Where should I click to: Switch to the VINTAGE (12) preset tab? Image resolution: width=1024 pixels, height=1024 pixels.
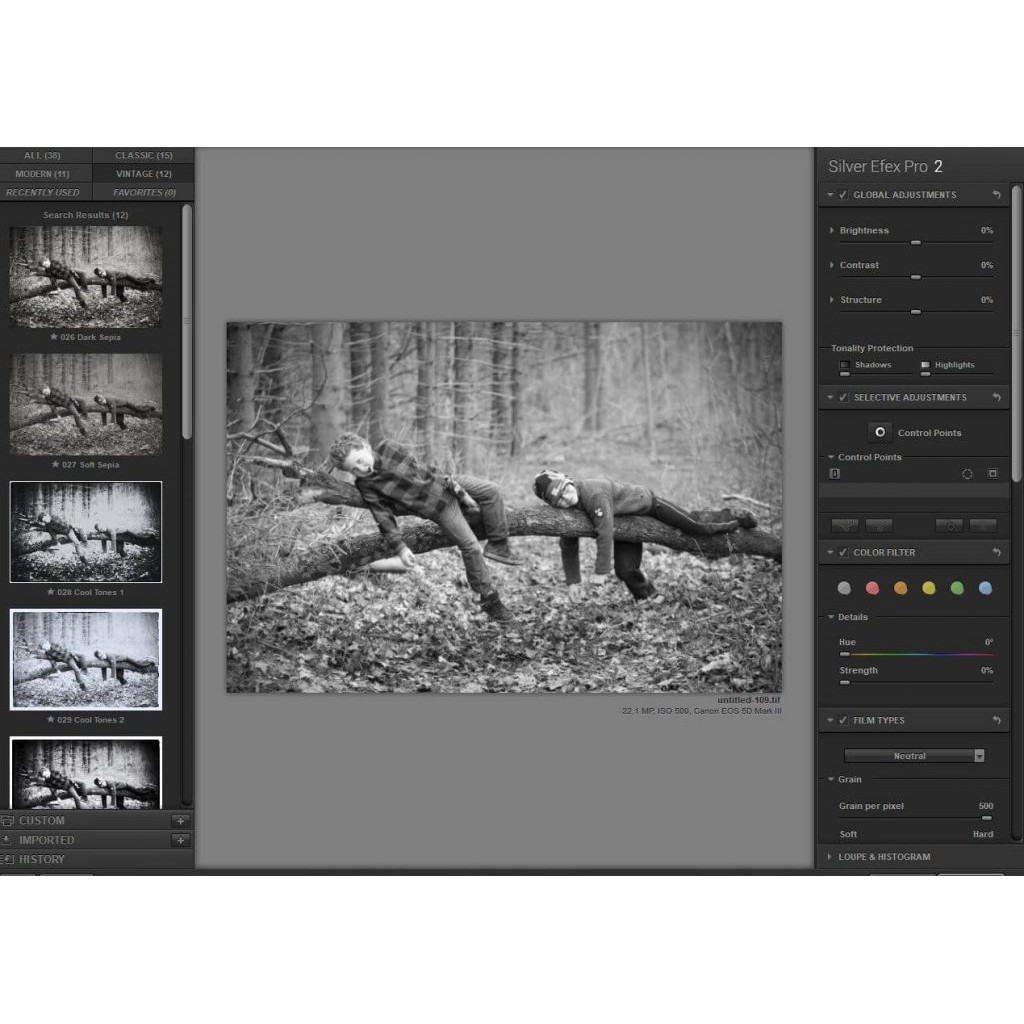click(144, 173)
